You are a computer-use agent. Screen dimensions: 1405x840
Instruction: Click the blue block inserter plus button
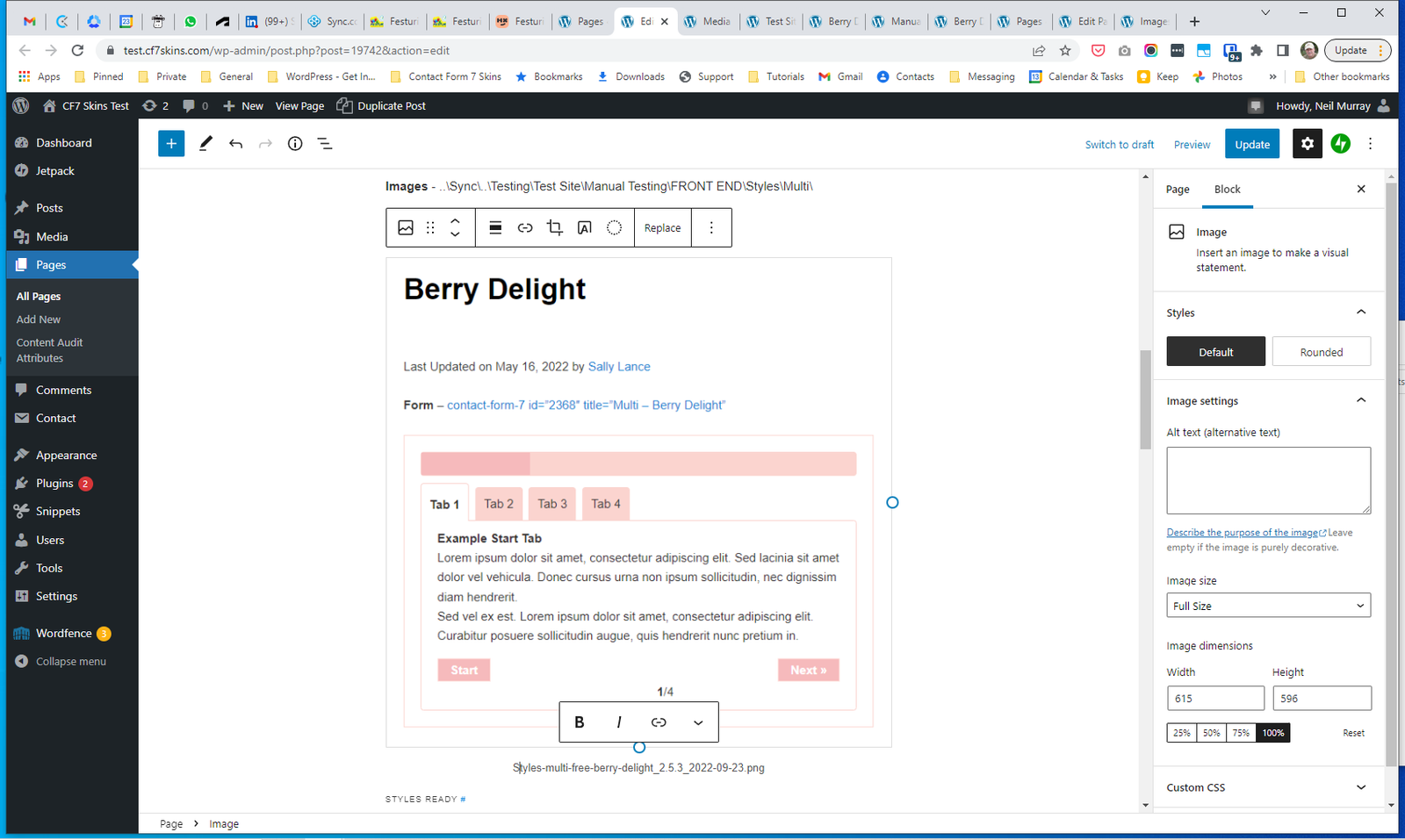171,144
